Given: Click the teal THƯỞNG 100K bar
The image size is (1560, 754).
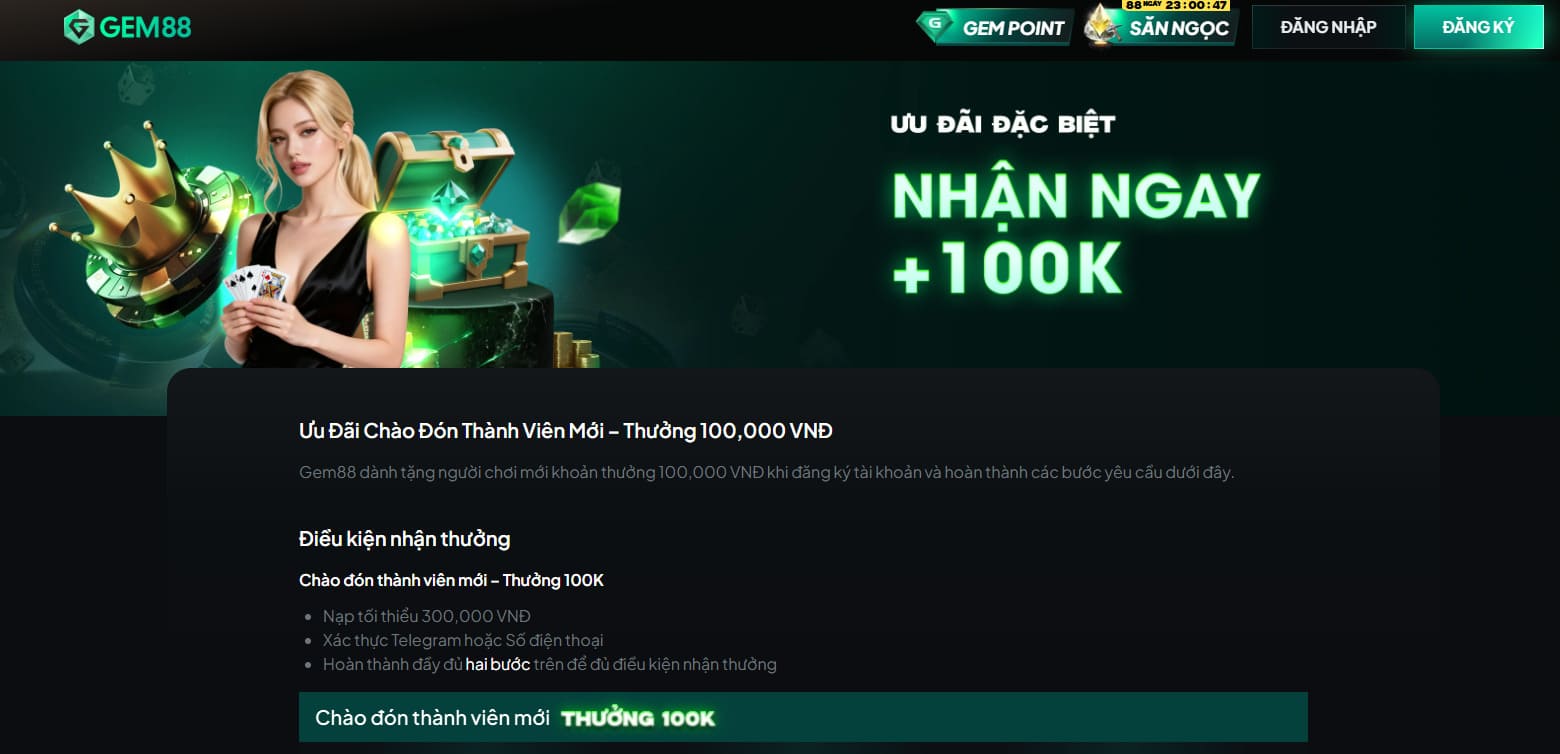Looking at the screenshot, I should [x=803, y=717].
